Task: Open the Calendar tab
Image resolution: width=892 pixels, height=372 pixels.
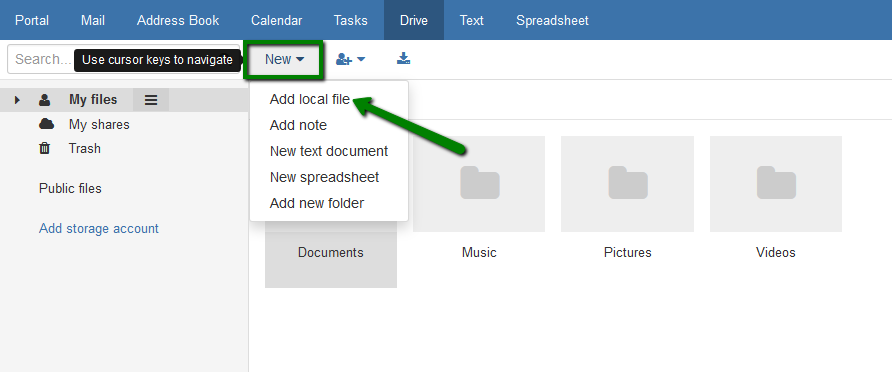Action: [x=276, y=20]
